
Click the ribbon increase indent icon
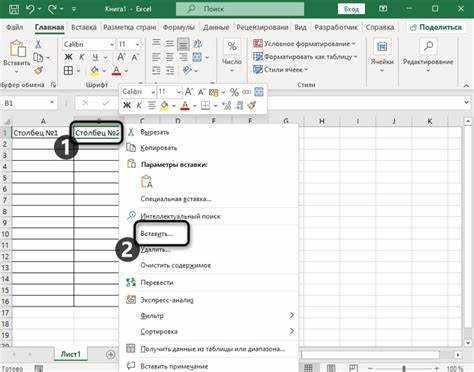(170, 70)
